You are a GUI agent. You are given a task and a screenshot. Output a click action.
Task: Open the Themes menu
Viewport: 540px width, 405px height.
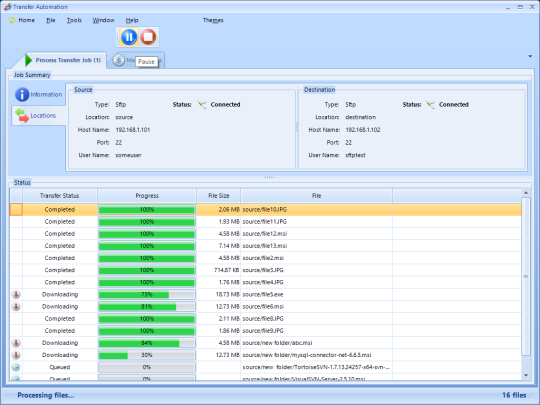click(x=213, y=20)
